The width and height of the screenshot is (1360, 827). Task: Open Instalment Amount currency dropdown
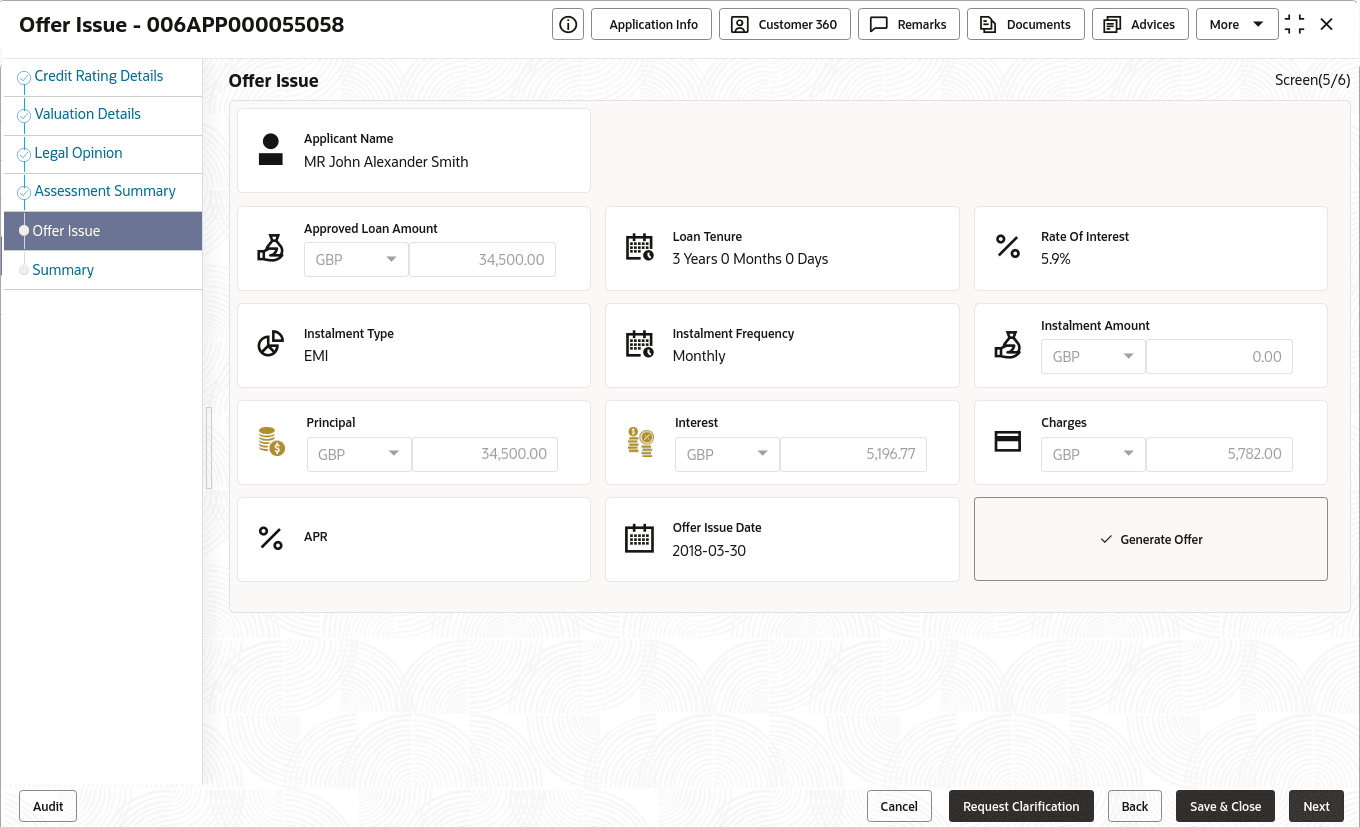tap(1093, 356)
